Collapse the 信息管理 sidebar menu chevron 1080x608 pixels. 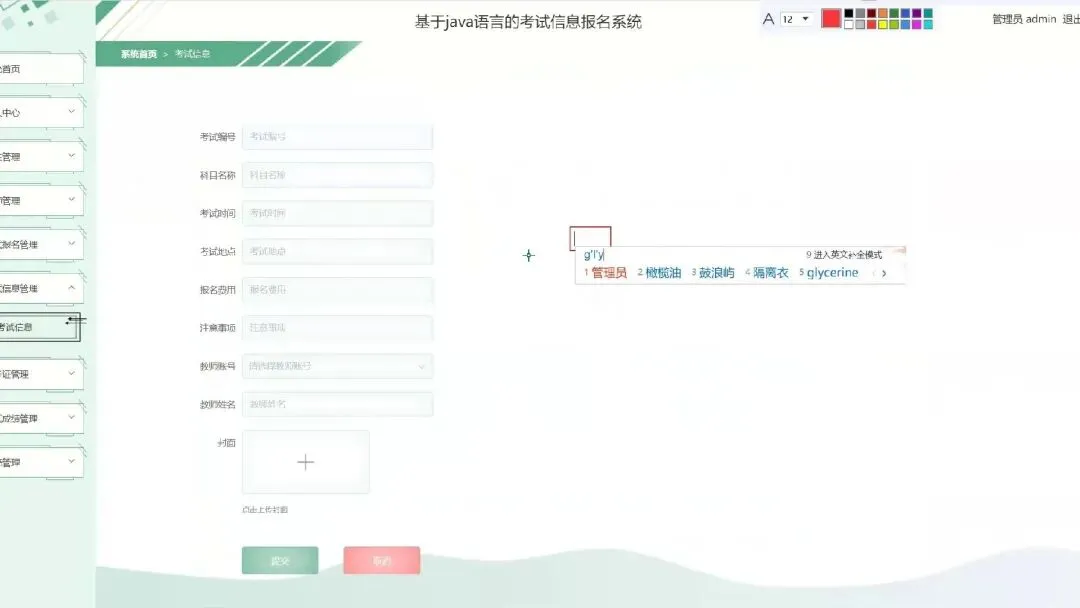point(71,288)
